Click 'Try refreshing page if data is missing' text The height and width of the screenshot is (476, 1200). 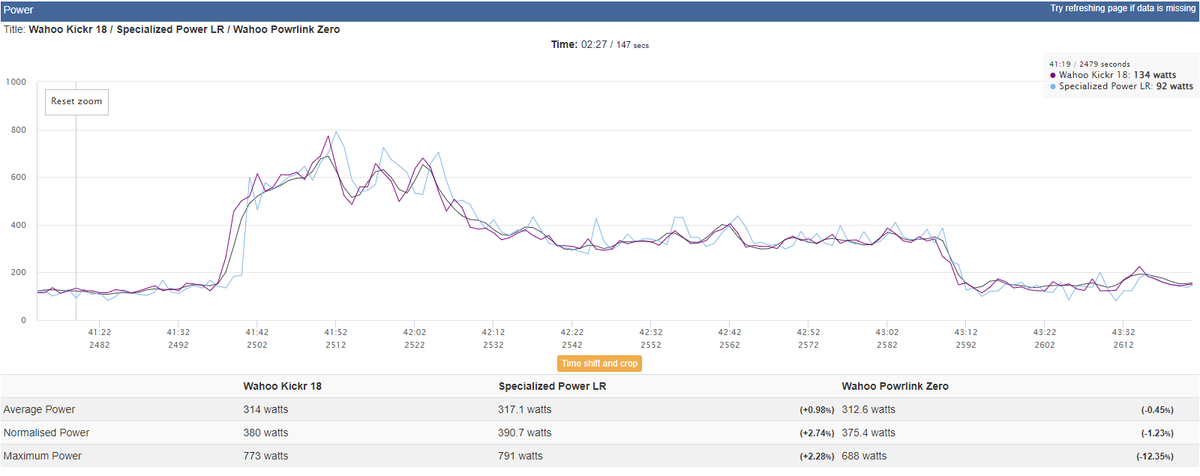click(x=1122, y=8)
